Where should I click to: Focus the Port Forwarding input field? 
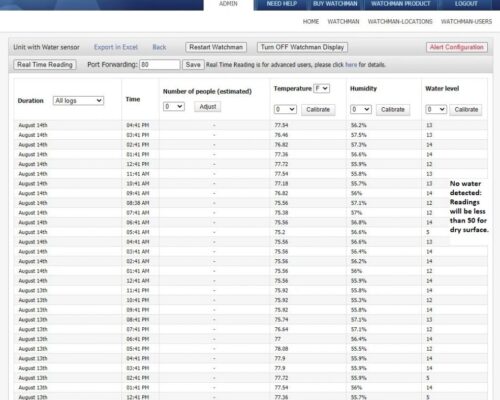coord(160,65)
